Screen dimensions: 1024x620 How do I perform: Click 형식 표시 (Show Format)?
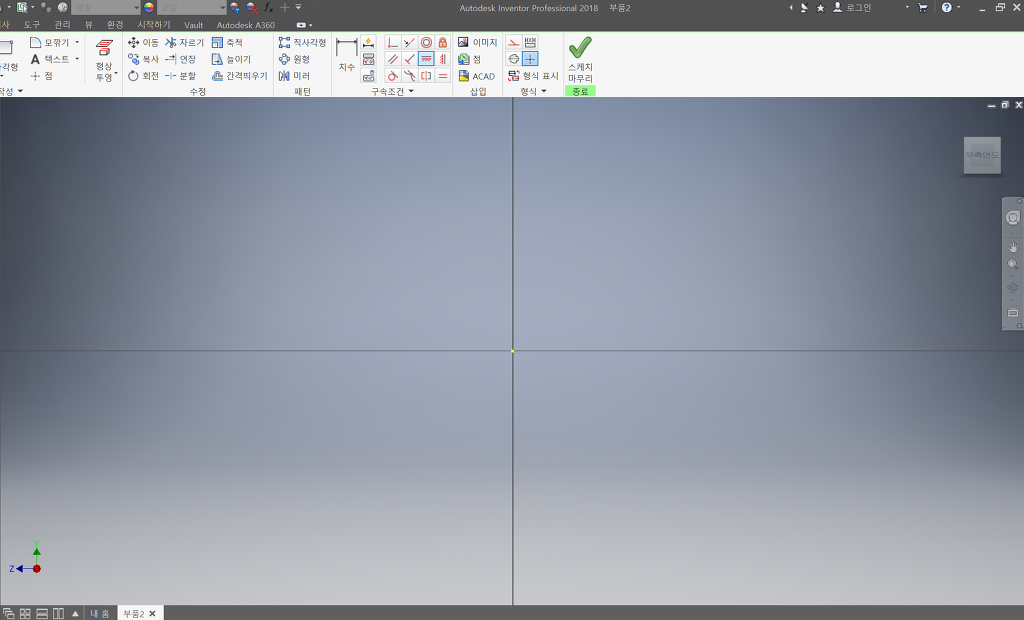click(x=533, y=76)
